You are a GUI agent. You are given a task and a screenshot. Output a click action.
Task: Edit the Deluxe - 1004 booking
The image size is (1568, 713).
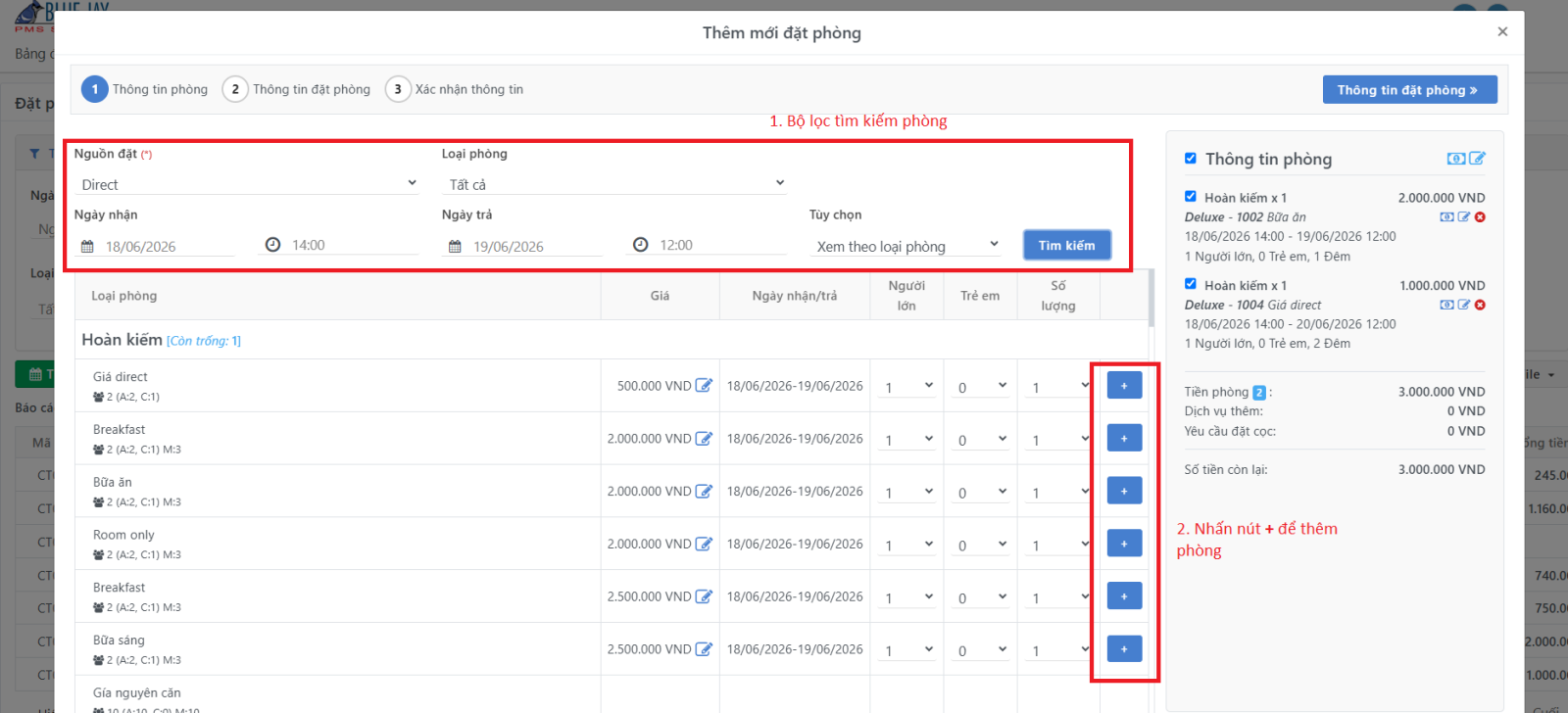pos(1464,305)
